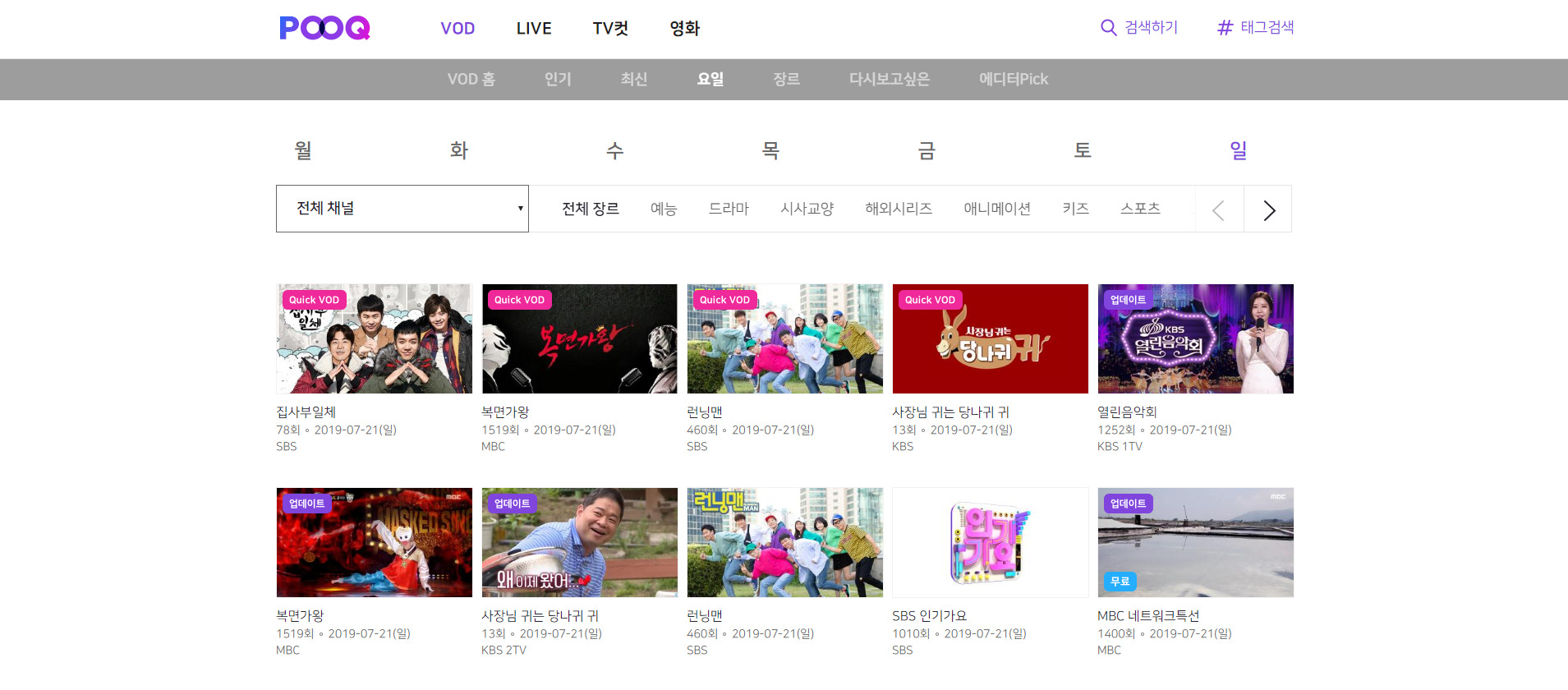Click Quick VOD badge on 집사부일체

[314, 300]
